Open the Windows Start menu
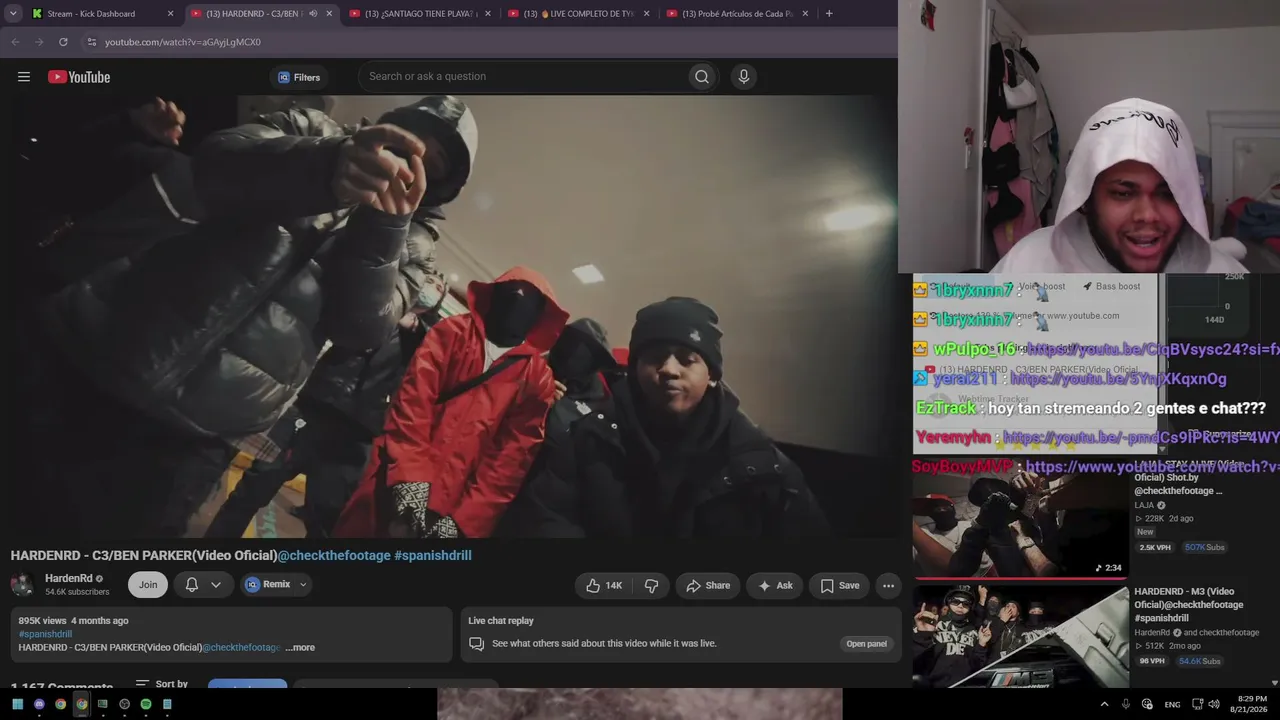Image resolution: width=1280 pixels, height=720 pixels. [17, 704]
